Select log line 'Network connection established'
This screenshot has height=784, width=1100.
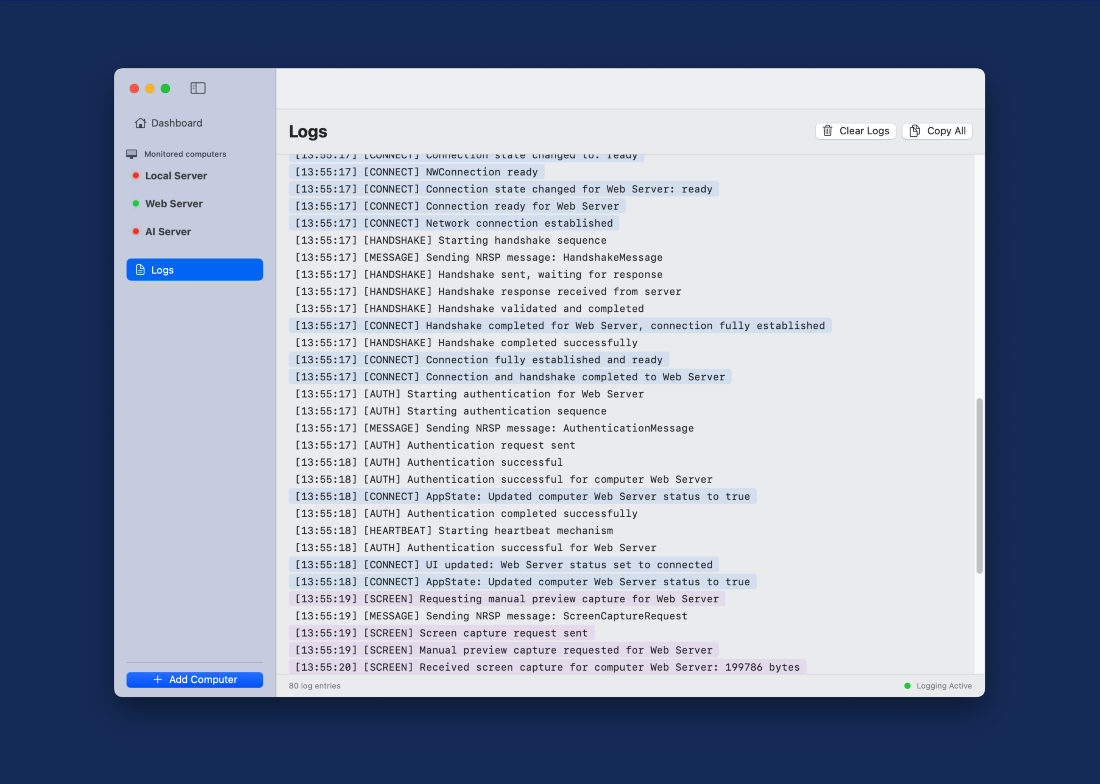coord(454,223)
